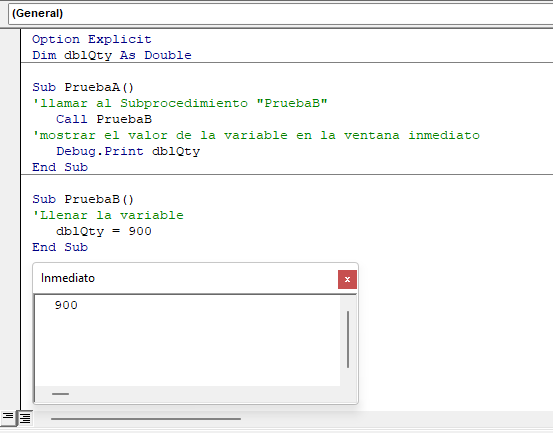Click the line "Dim dblQty As Double"

(x=112, y=55)
